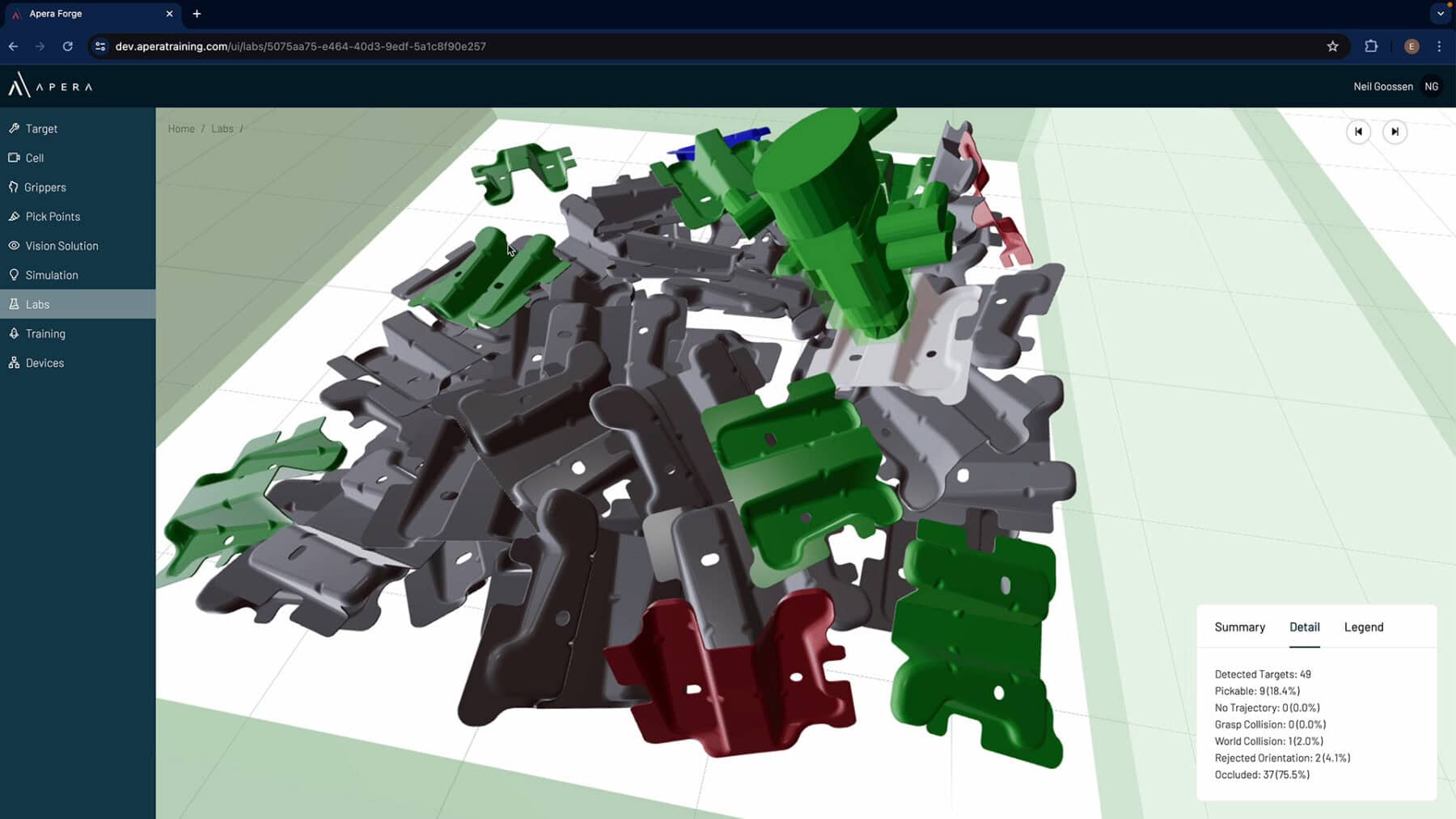The height and width of the screenshot is (819, 1456).
Task: Open the Training section
Action: (x=45, y=333)
